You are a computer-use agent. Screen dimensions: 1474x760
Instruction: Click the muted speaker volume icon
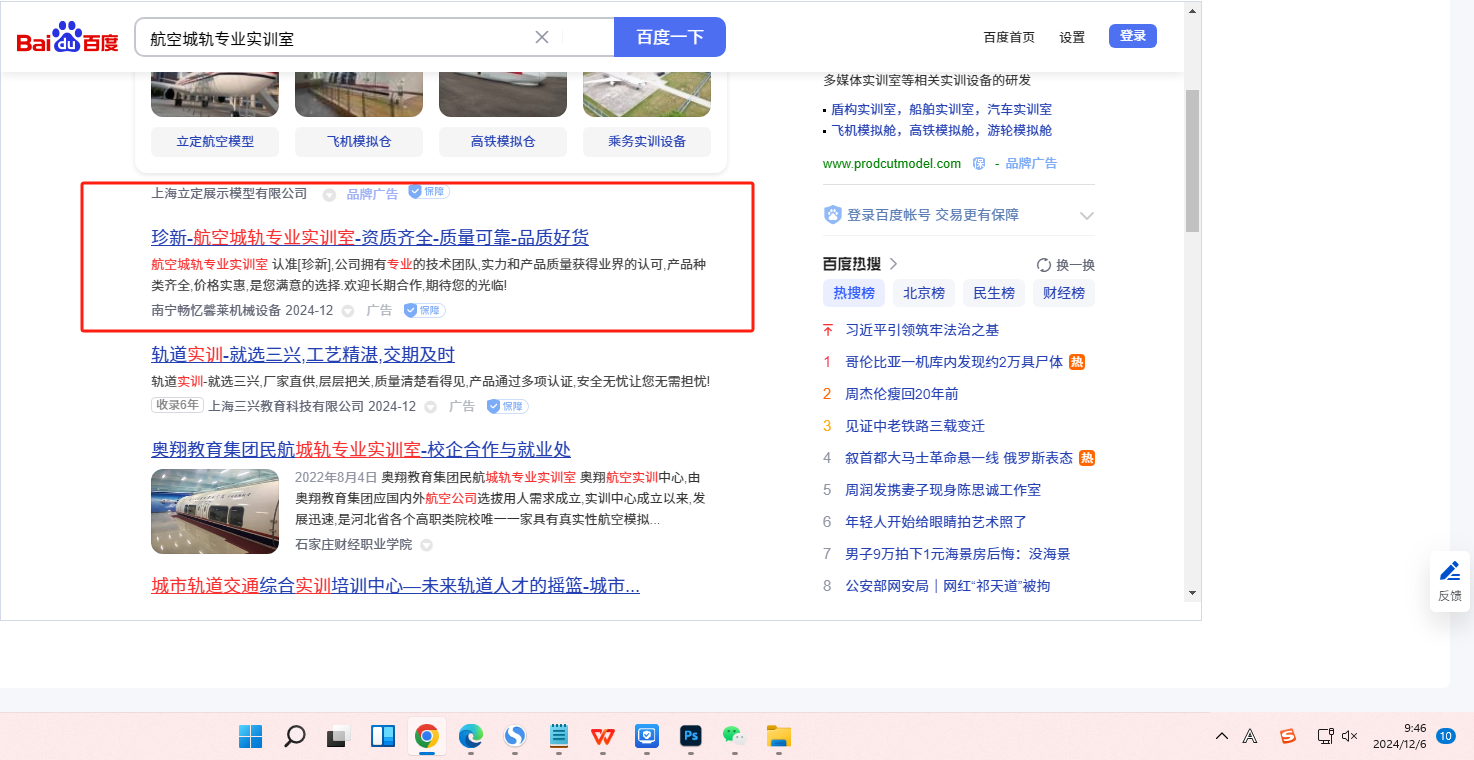tap(1349, 737)
